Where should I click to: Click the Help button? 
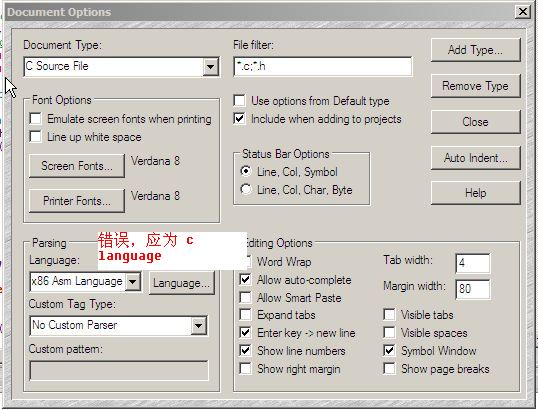tap(475, 193)
